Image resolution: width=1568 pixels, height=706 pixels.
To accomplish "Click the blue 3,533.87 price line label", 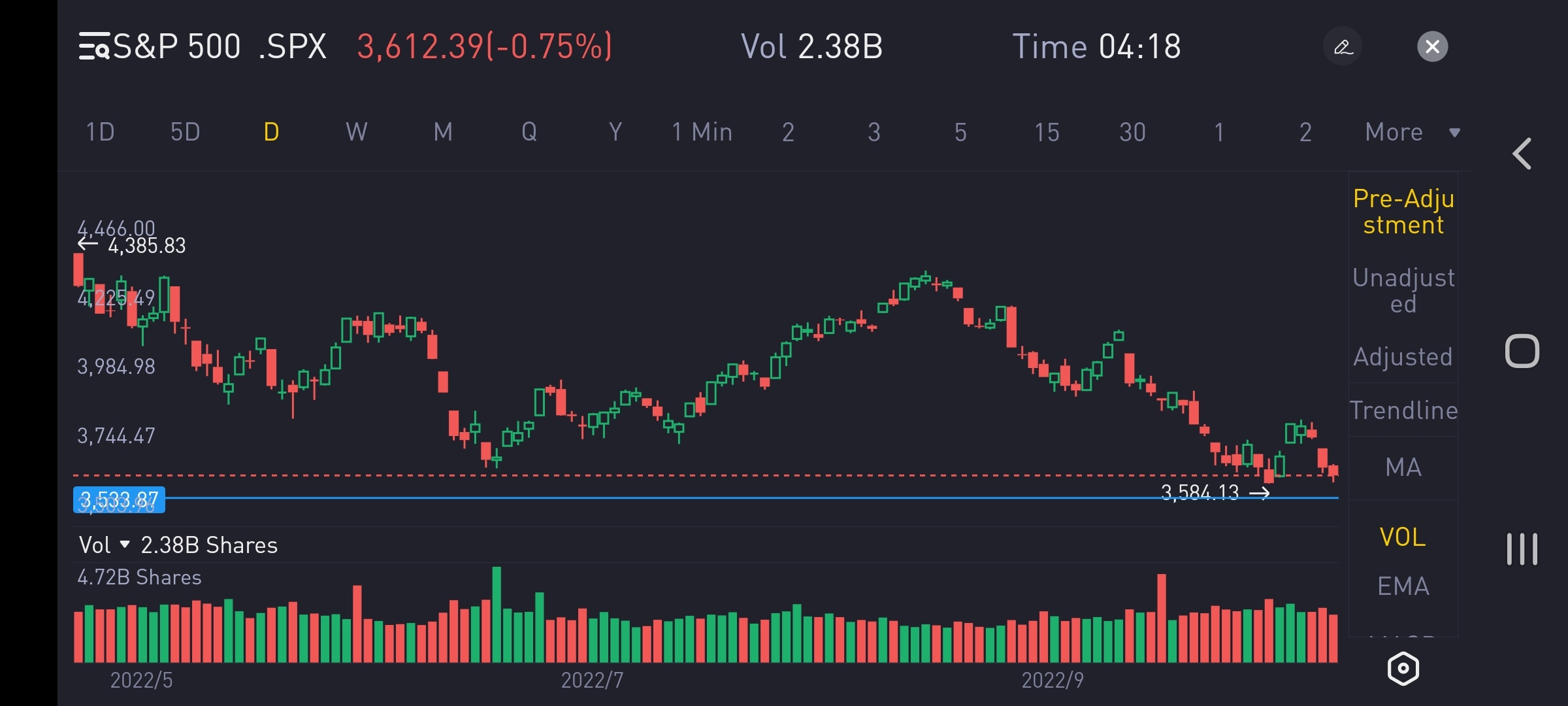I will [119, 500].
